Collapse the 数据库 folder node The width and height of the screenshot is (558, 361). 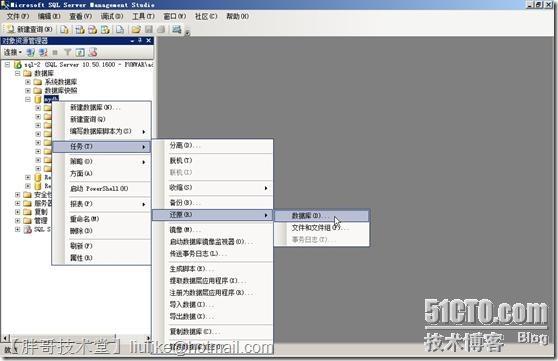tap(17, 73)
